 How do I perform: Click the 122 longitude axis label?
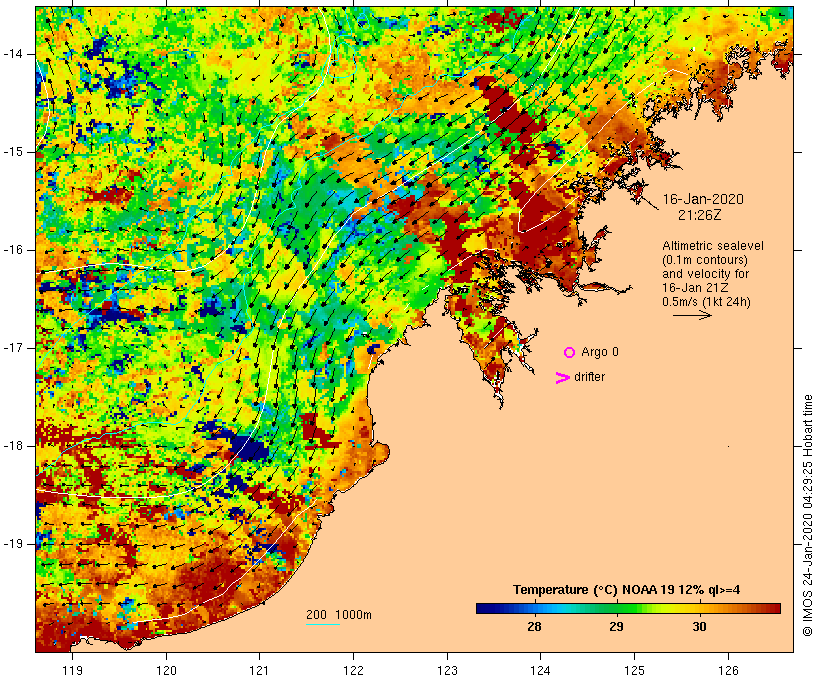coord(354,670)
